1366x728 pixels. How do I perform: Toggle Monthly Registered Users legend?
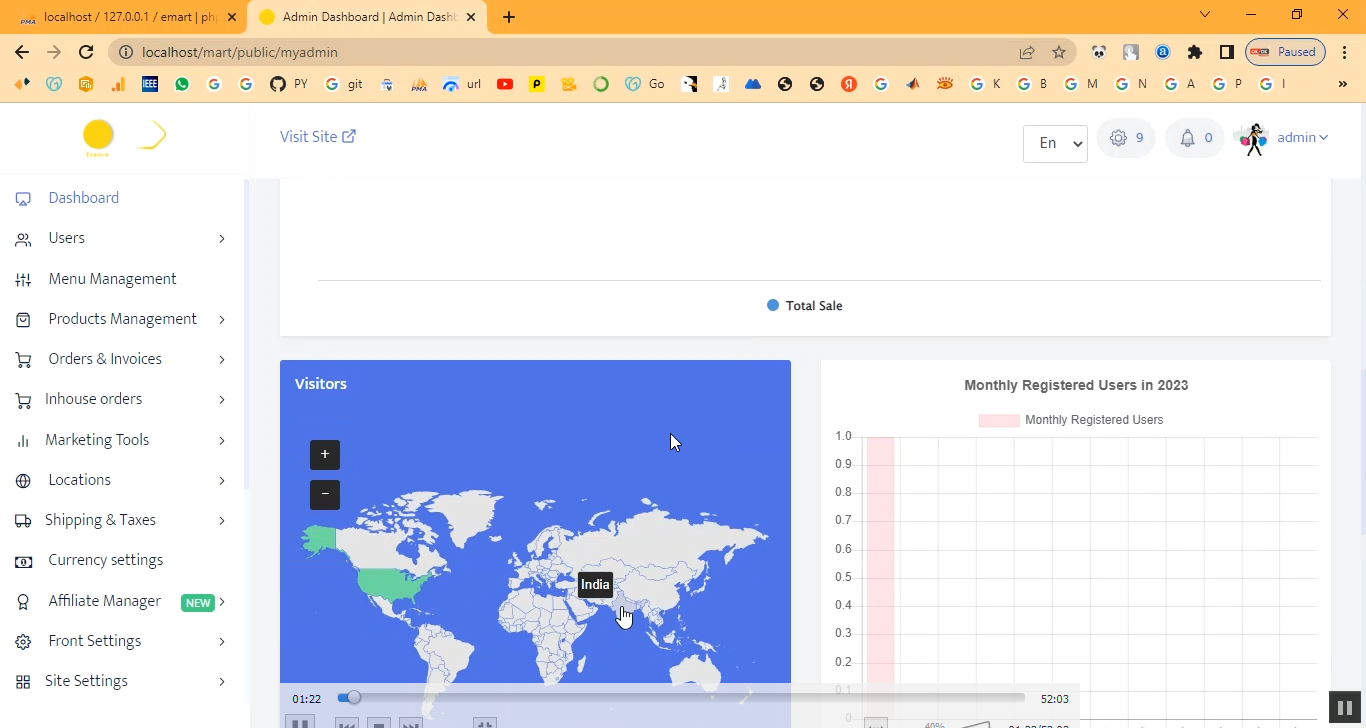tap(1071, 420)
